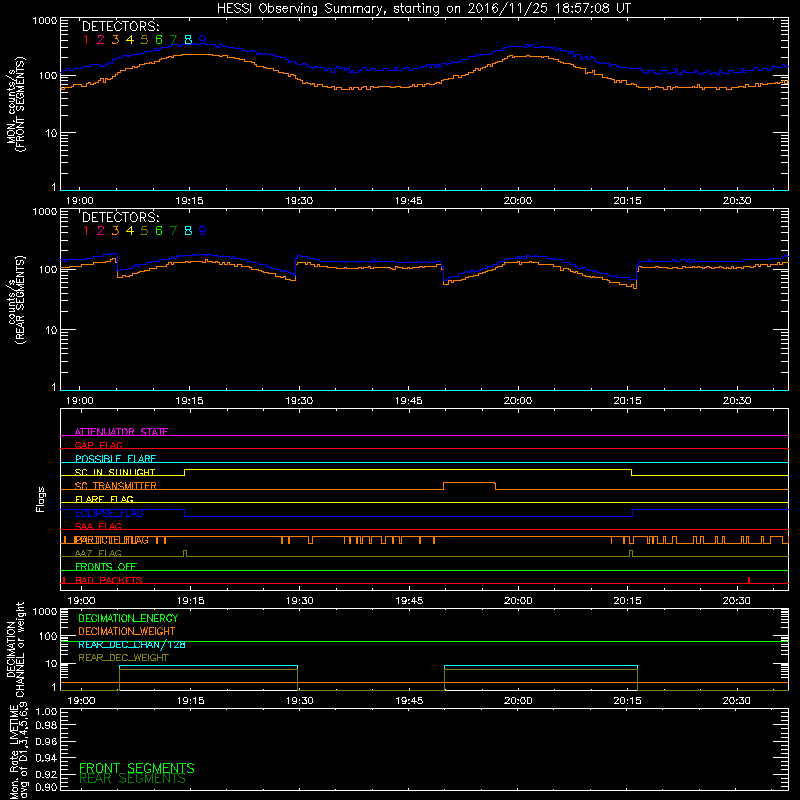The image size is (800, 800).
Task: Click 19:45 tick under Flags plot
Action: click(409, 601)
